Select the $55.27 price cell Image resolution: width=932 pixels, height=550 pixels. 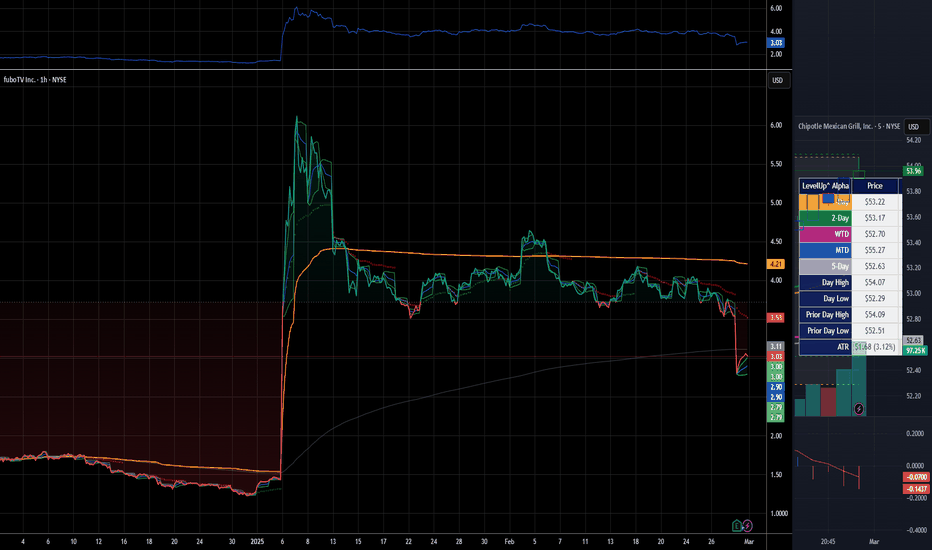tap(876, 250)
